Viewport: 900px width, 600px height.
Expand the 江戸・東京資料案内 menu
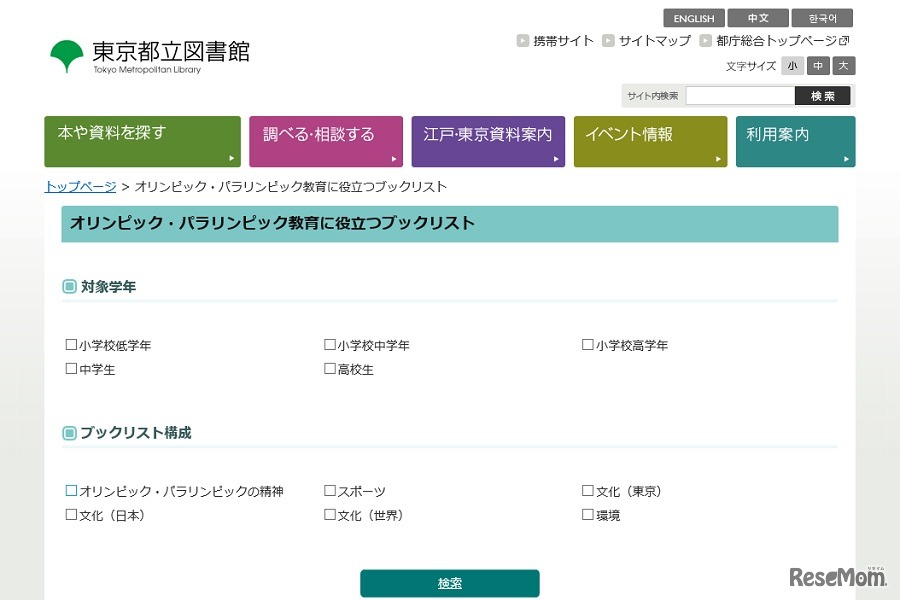pos(488,141)
